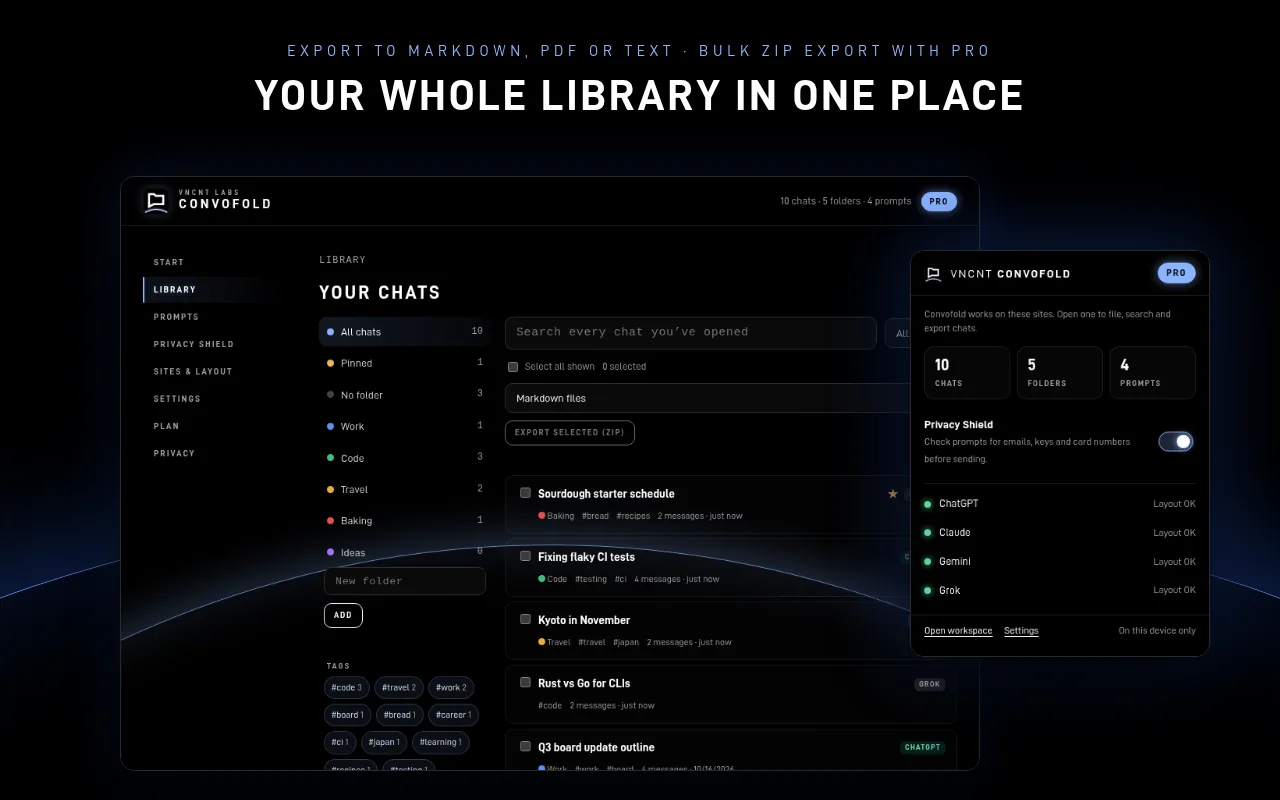The image size is (1280, 800).
Task: Click the Gemini site row in popup
Action: click(1060, 562)
